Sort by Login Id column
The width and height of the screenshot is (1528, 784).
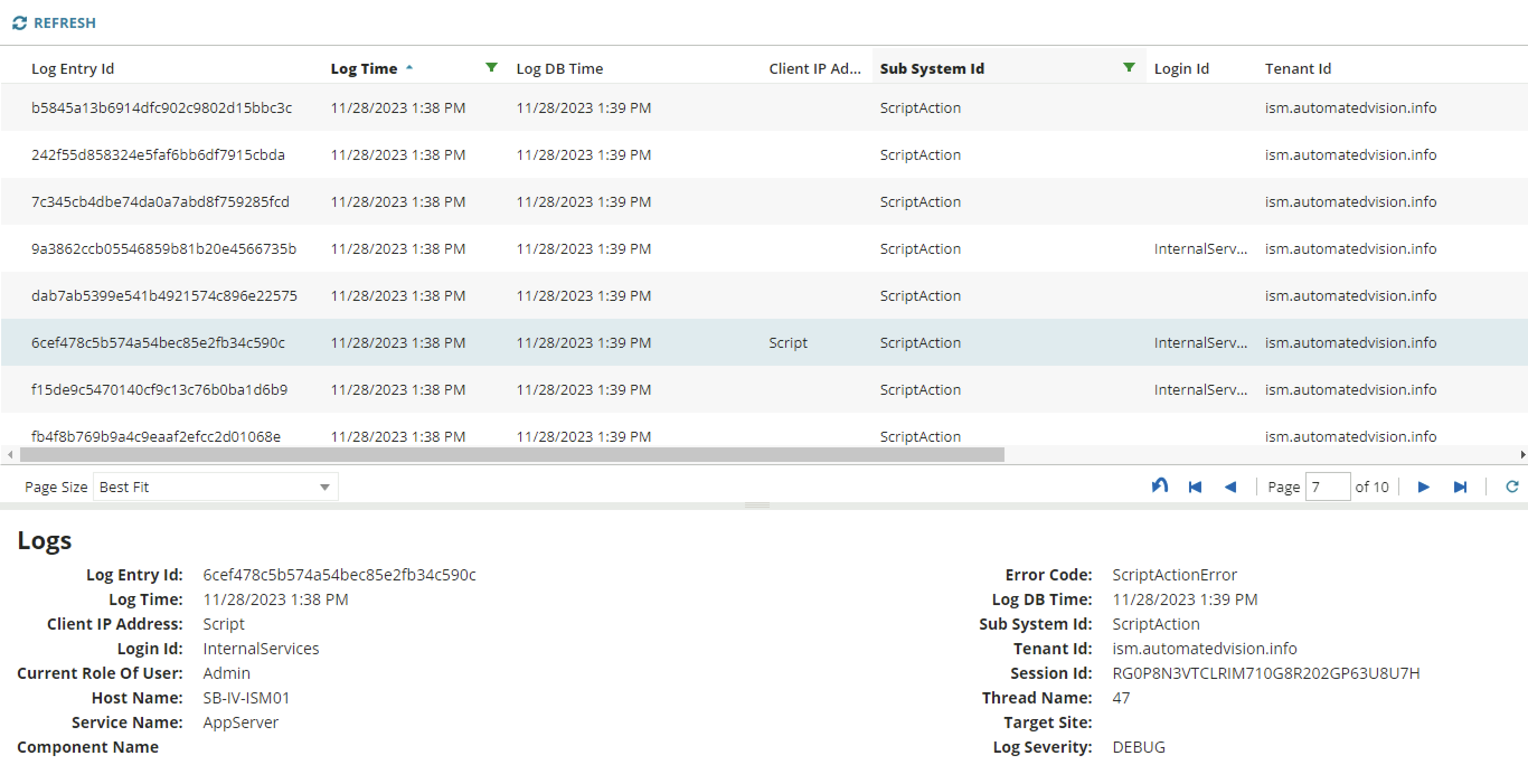coord(1181,68)
